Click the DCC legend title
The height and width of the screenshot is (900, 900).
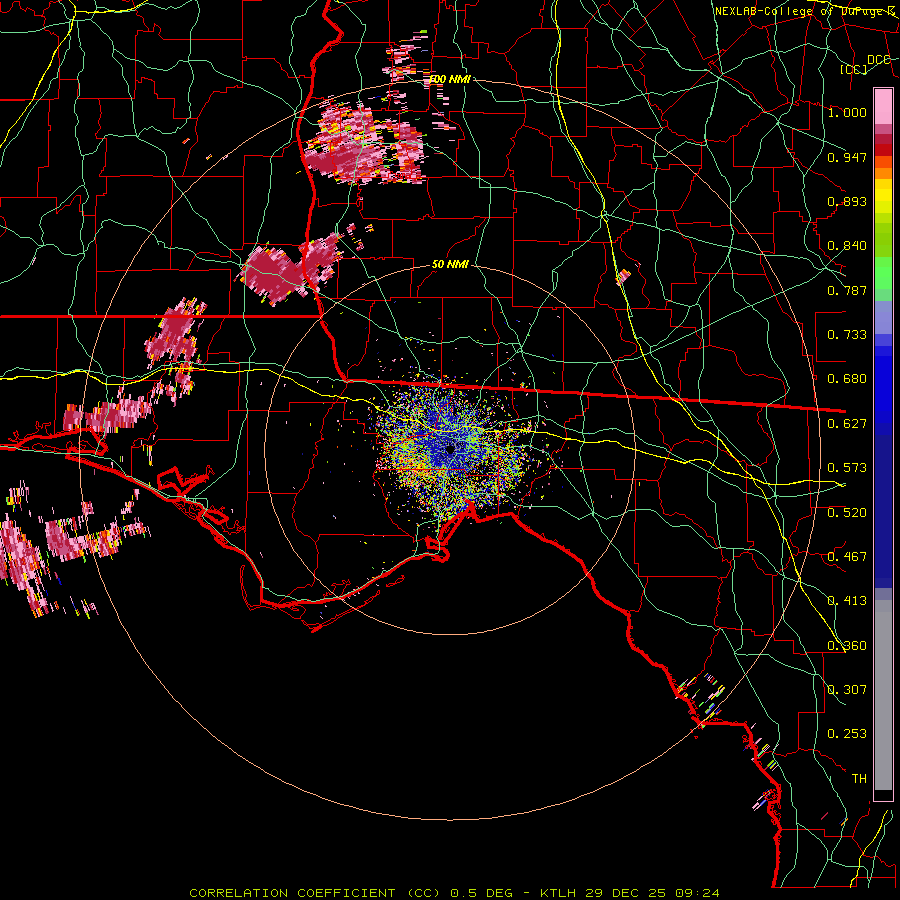pyautogui.click(x=879, y=60)
